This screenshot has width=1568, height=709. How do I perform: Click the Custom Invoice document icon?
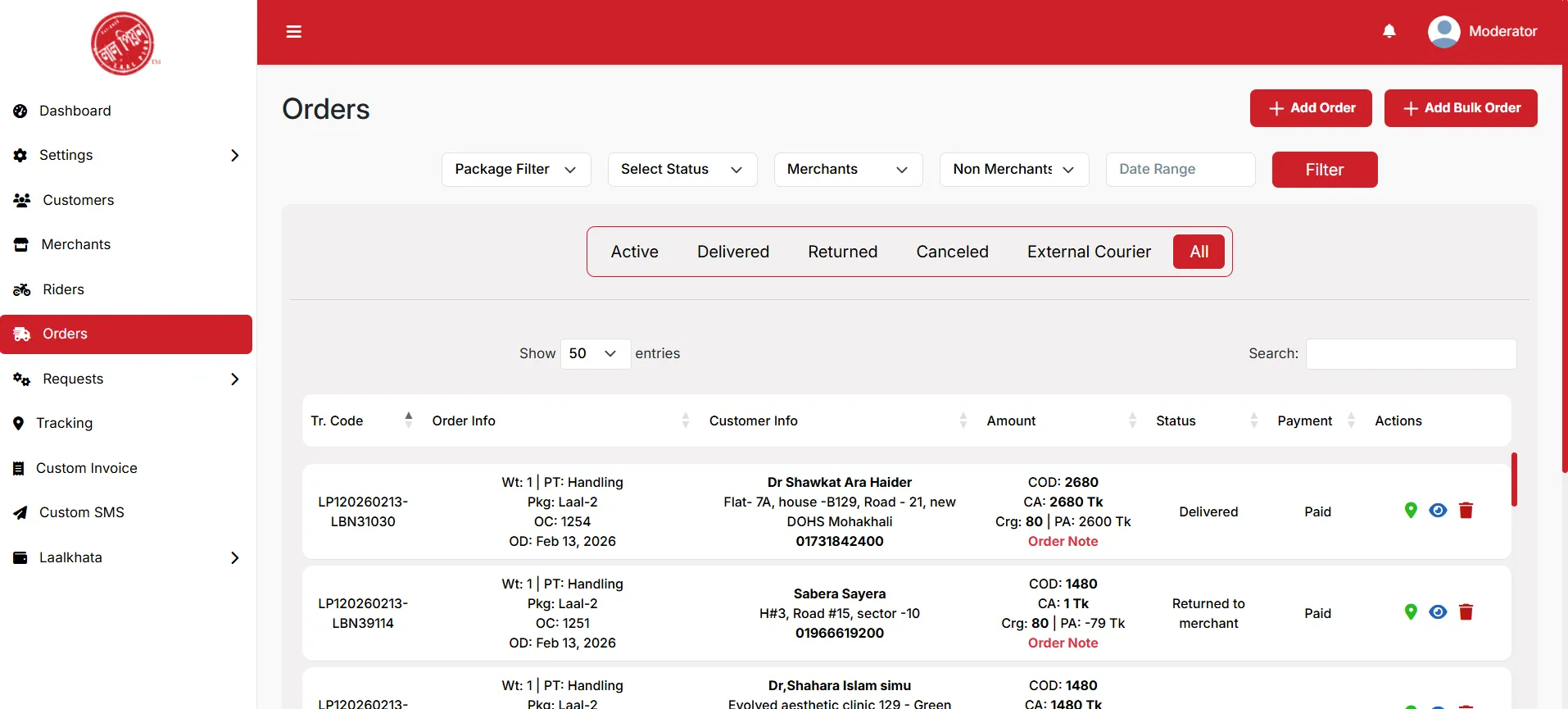(19, 468)
